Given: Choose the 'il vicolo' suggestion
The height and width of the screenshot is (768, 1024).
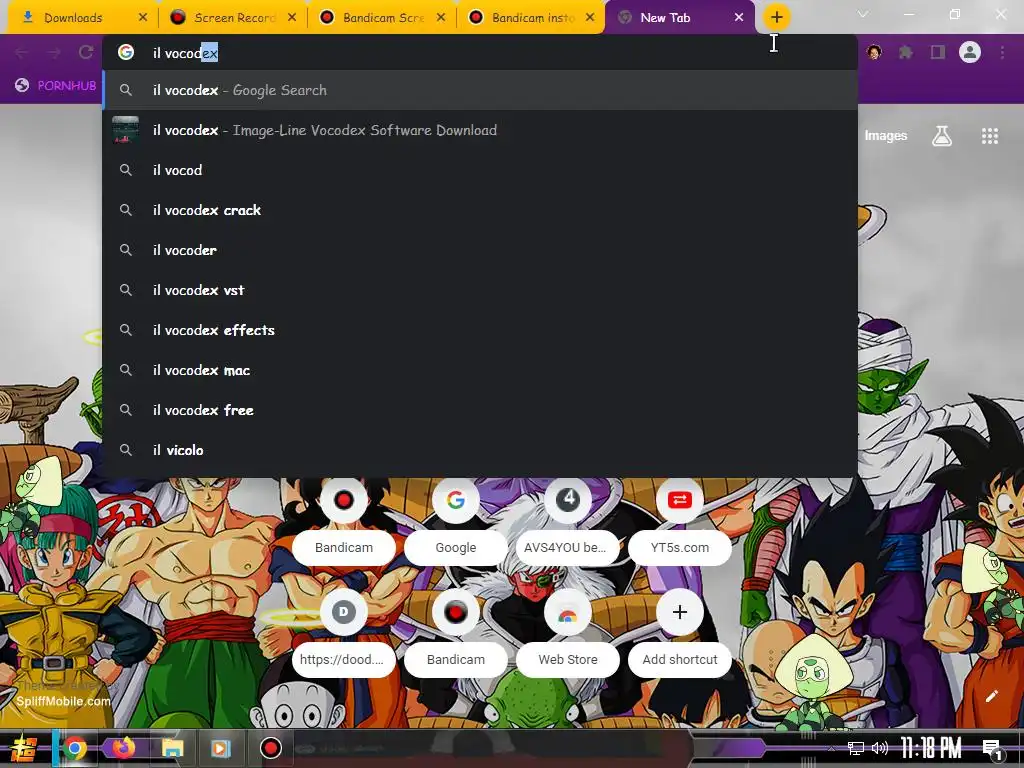Looking at the screenshot, I should 480,450.
